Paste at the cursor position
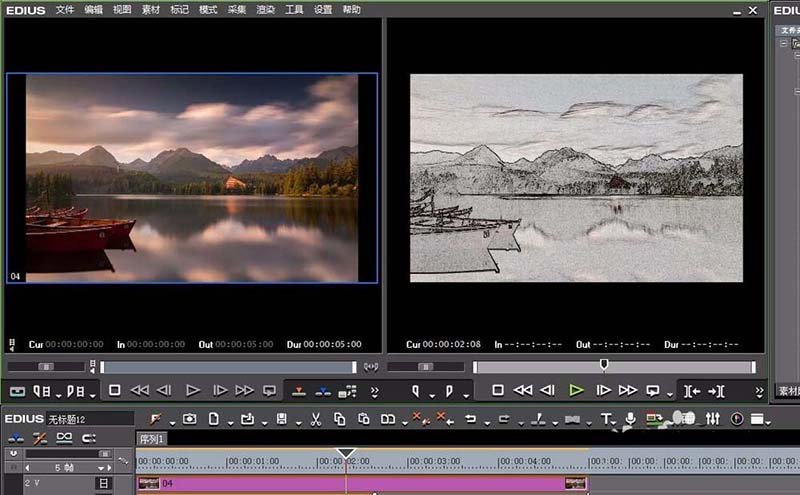 (364, 419)
